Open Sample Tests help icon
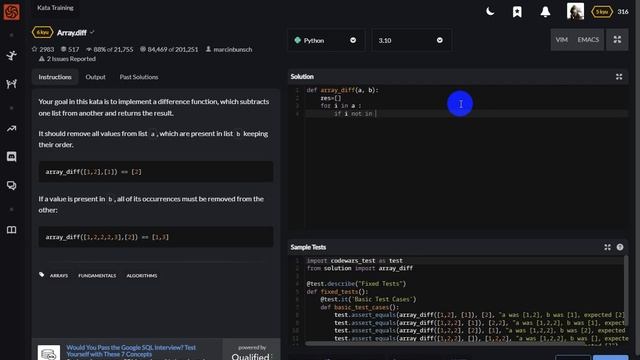The image size is (640, 360). 620,247
